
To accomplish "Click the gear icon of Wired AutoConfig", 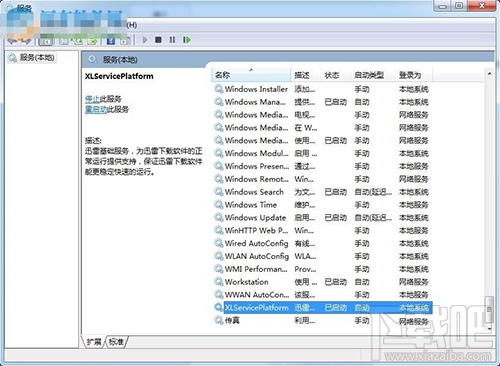I will (x=219, y=243).
